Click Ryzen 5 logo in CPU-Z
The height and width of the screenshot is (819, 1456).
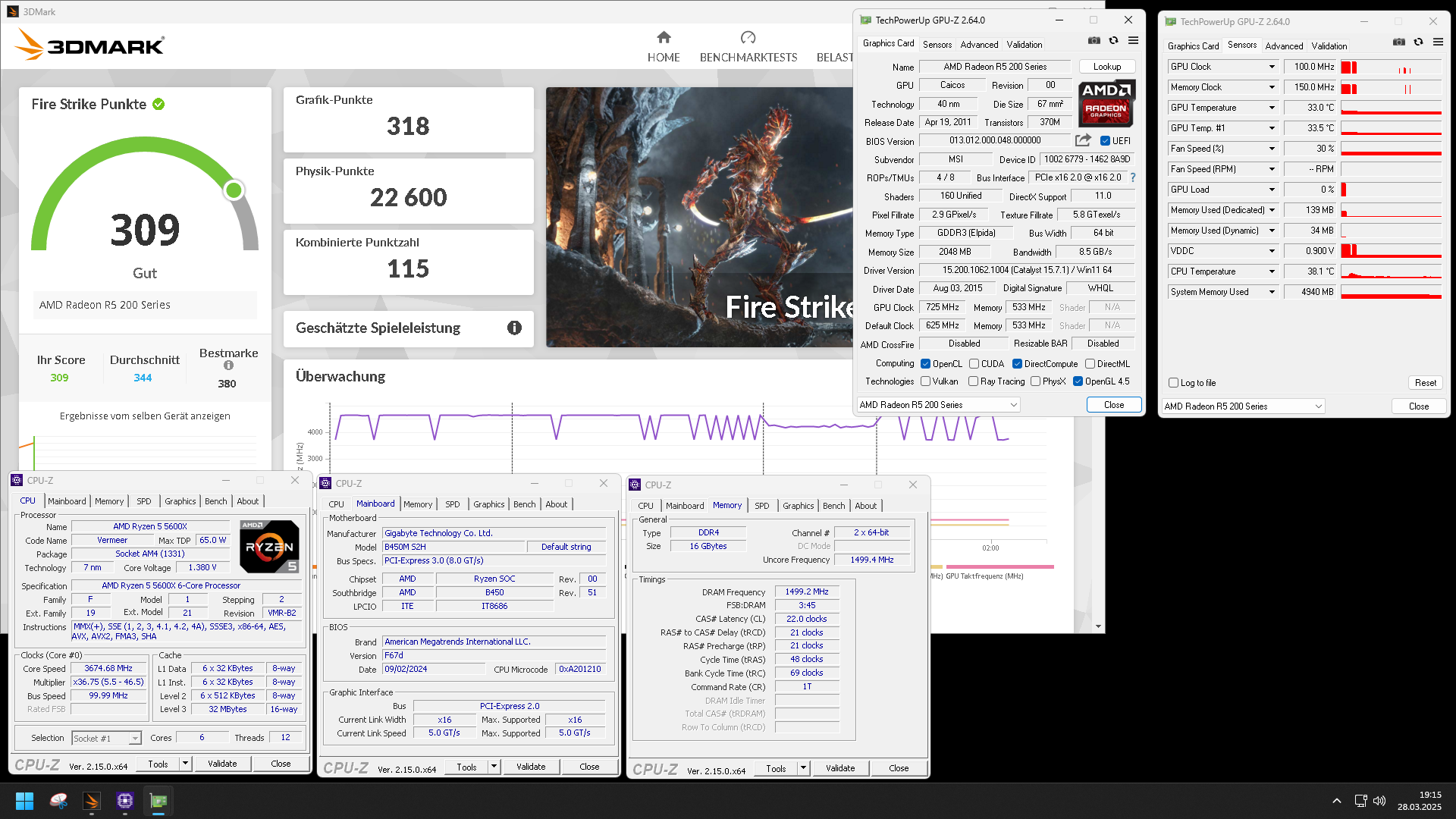(x=269, y=546)
